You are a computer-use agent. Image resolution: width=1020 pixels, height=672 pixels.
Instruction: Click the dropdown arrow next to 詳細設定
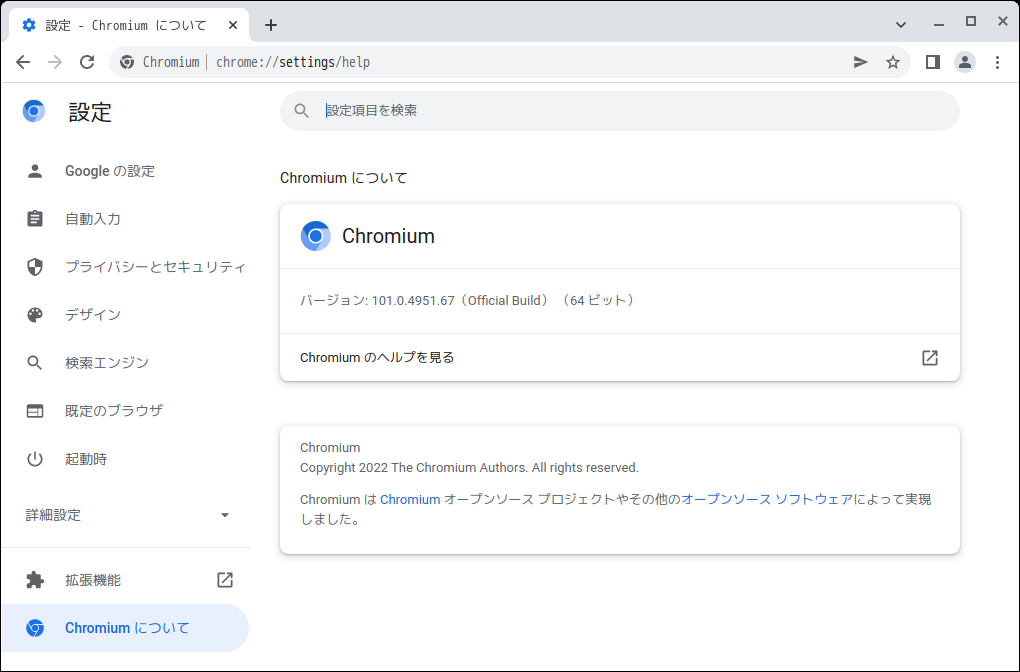[225, 515]
